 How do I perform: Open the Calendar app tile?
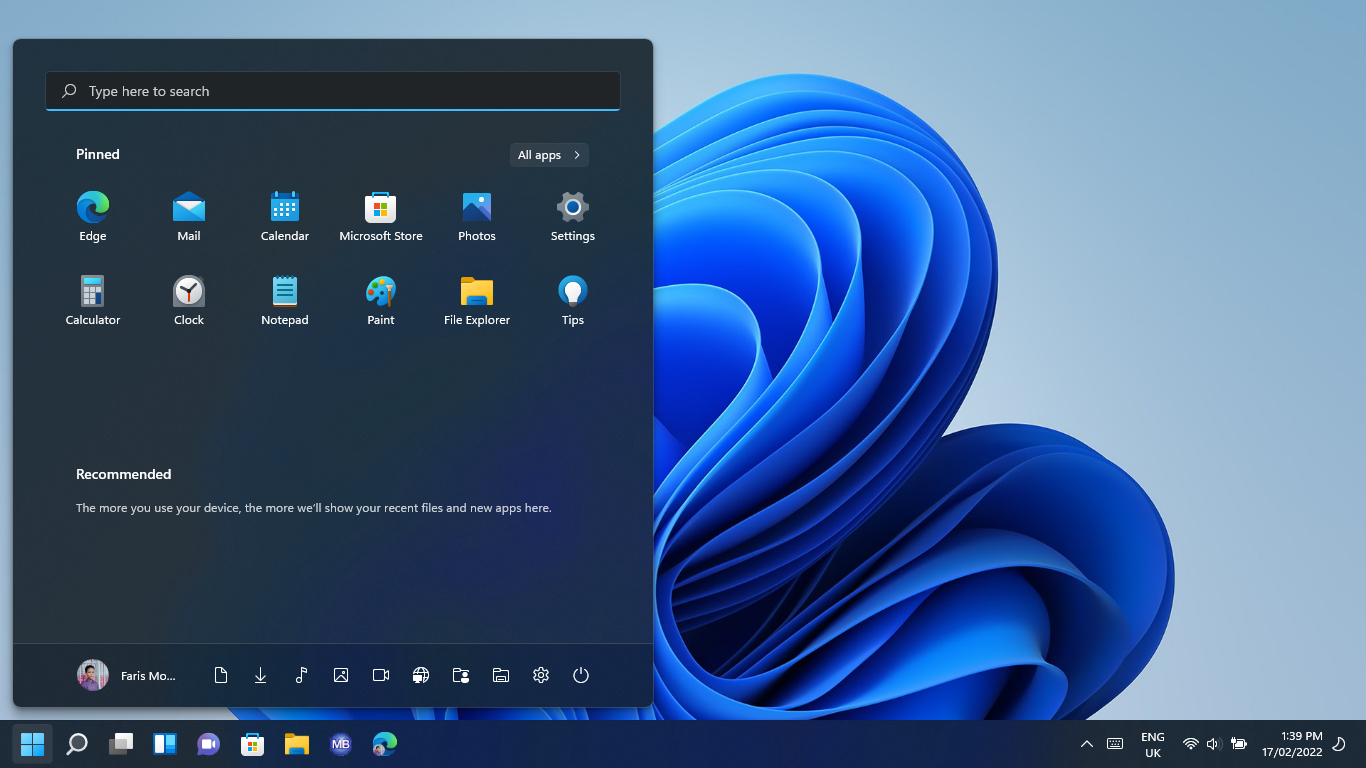[285, 217]
